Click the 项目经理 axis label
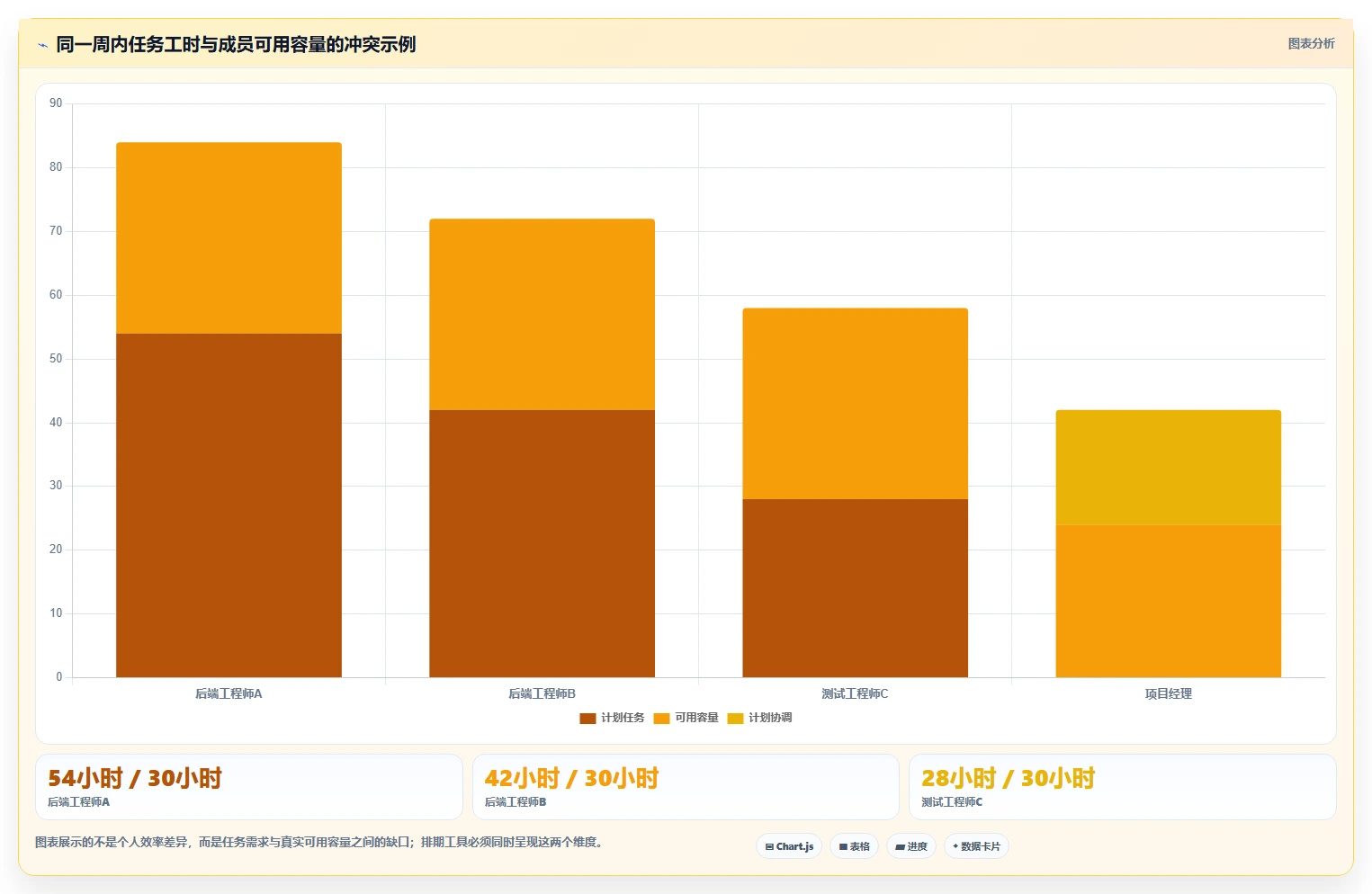Viewport: 1372px width, 894px height. [x=1168, y=693]
